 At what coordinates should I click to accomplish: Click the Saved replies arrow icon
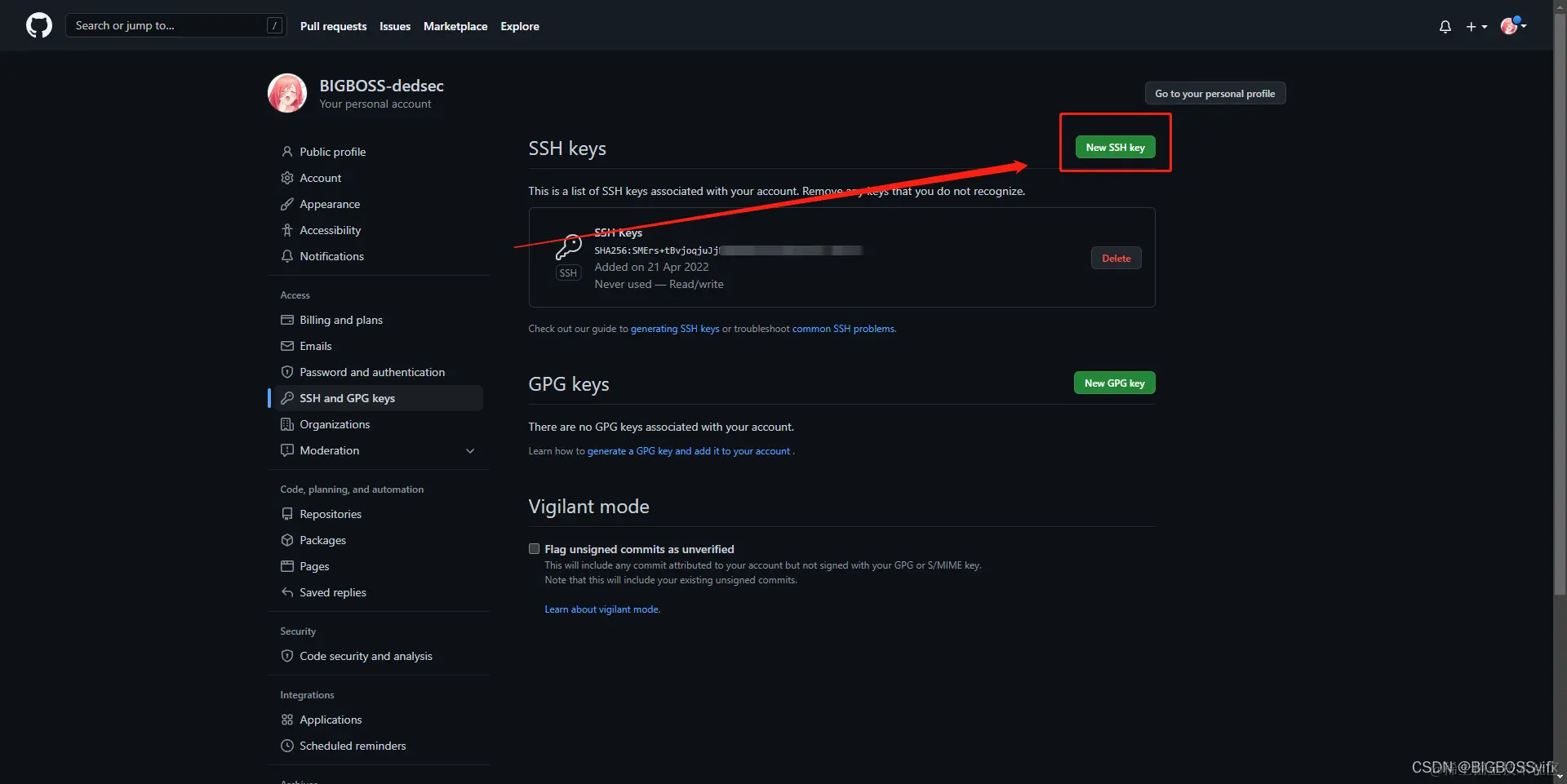(x=287, y=592)
